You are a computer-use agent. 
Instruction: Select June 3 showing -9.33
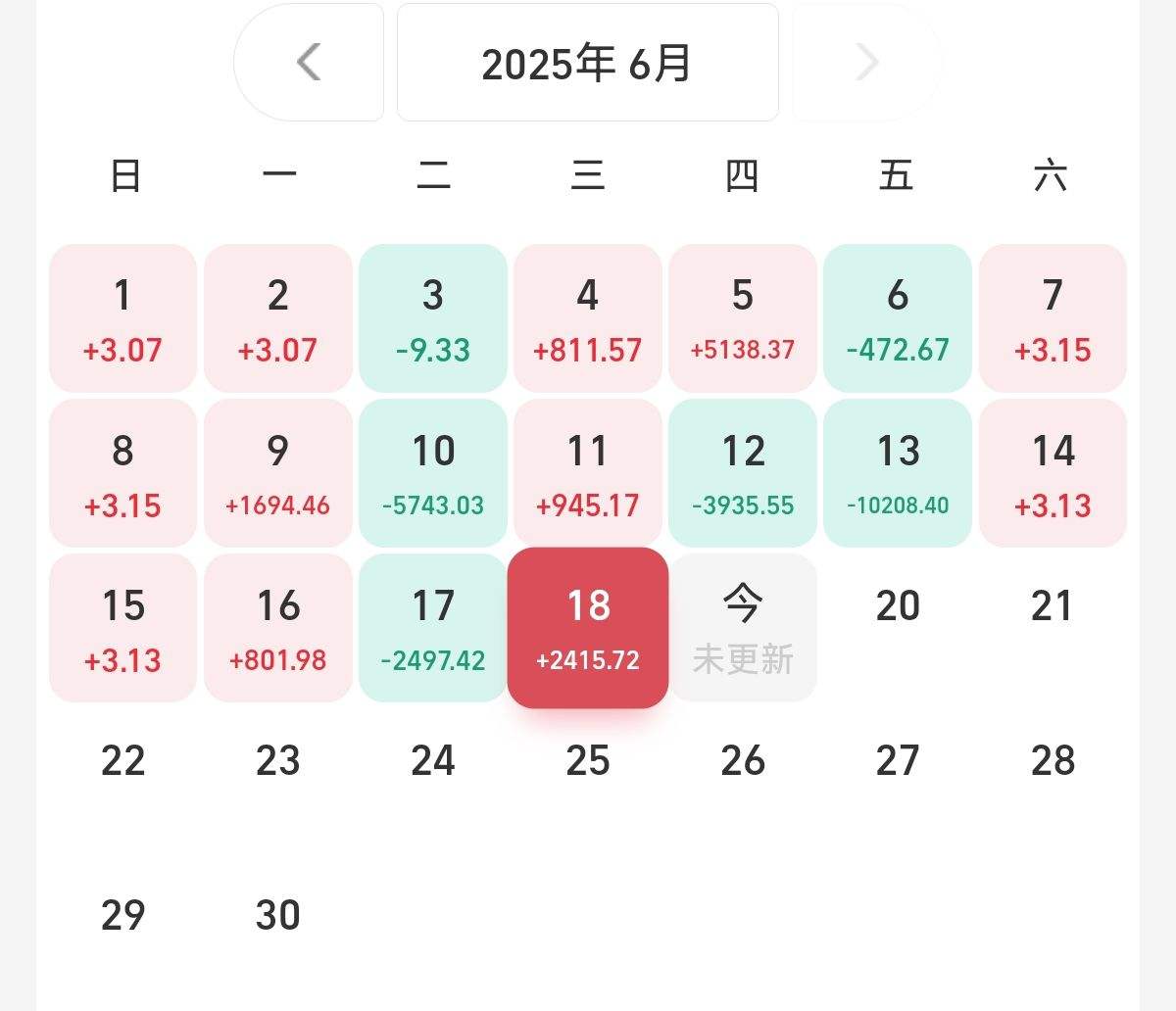433,318
